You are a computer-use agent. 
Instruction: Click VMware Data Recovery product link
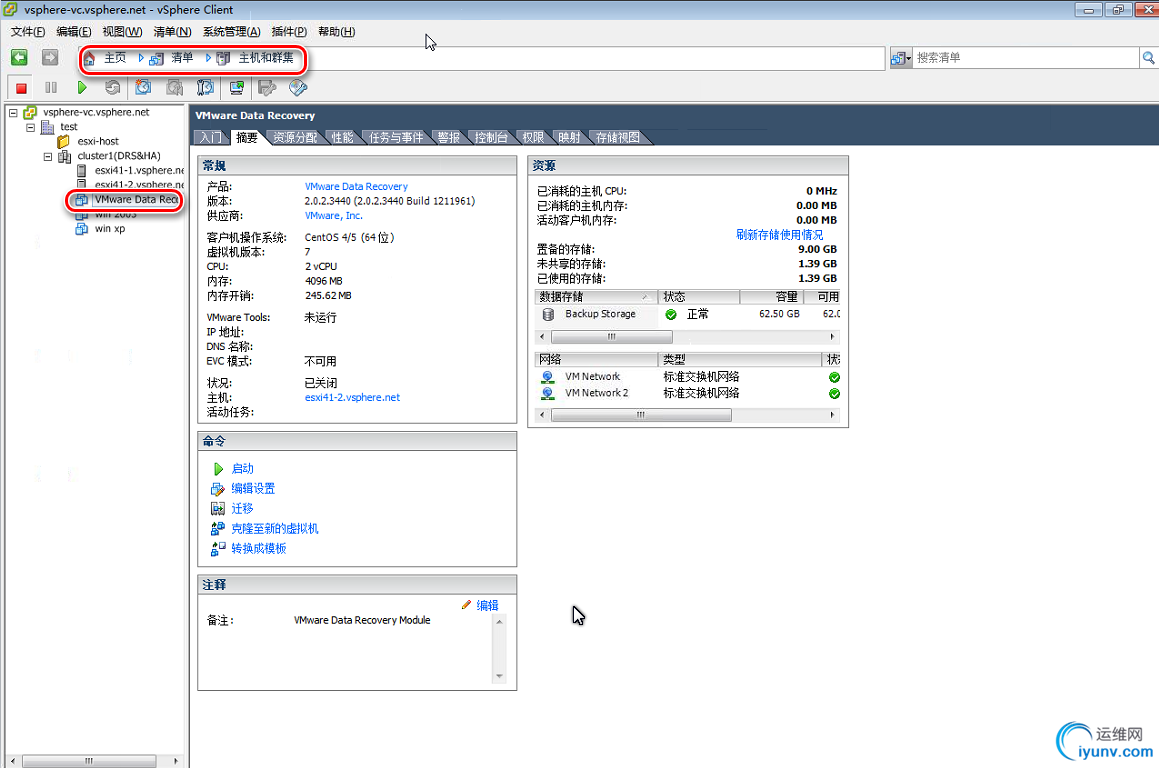[x=356, y=186]
